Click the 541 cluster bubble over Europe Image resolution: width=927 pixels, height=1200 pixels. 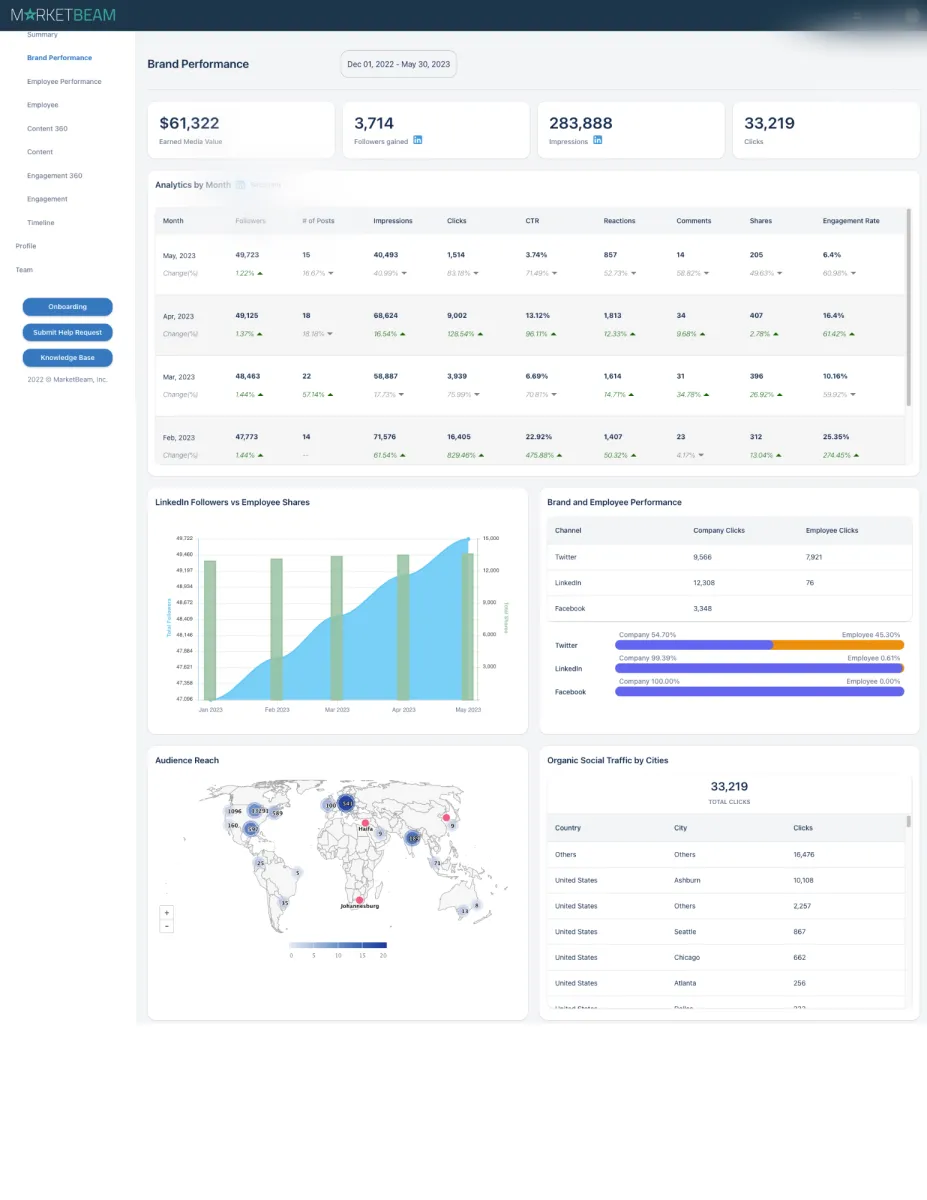347,803
